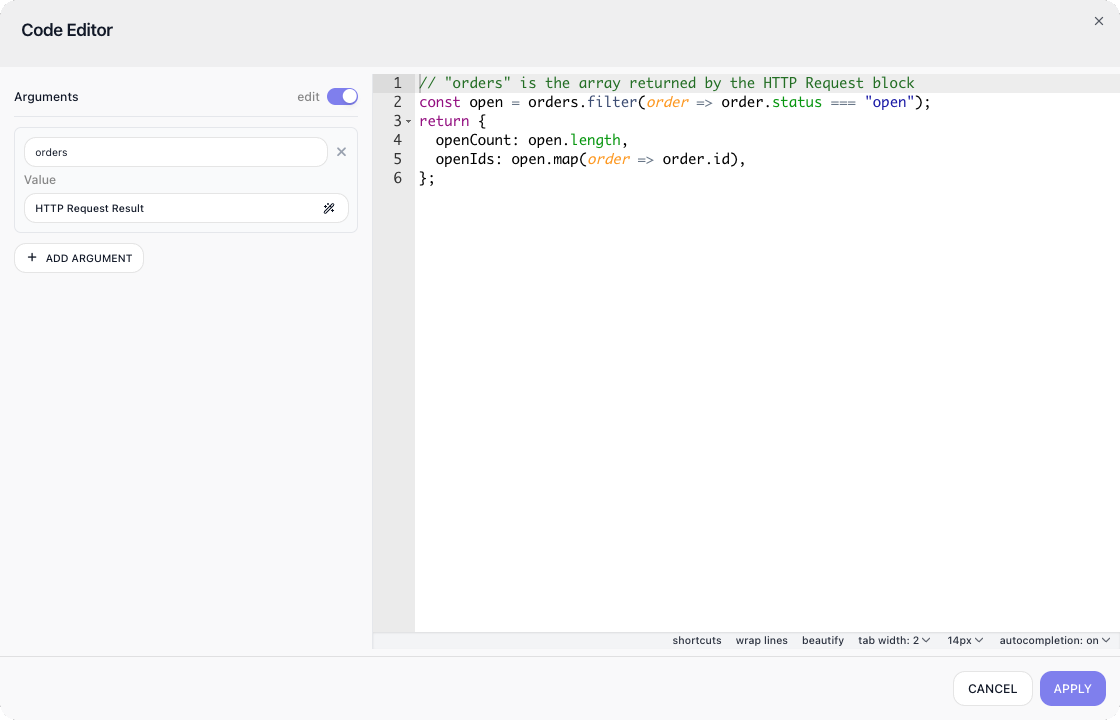The width and height of the screenshot is (1120, 720).
Task: Click the "open" string literal on line 2
Action: click(889, 102)
